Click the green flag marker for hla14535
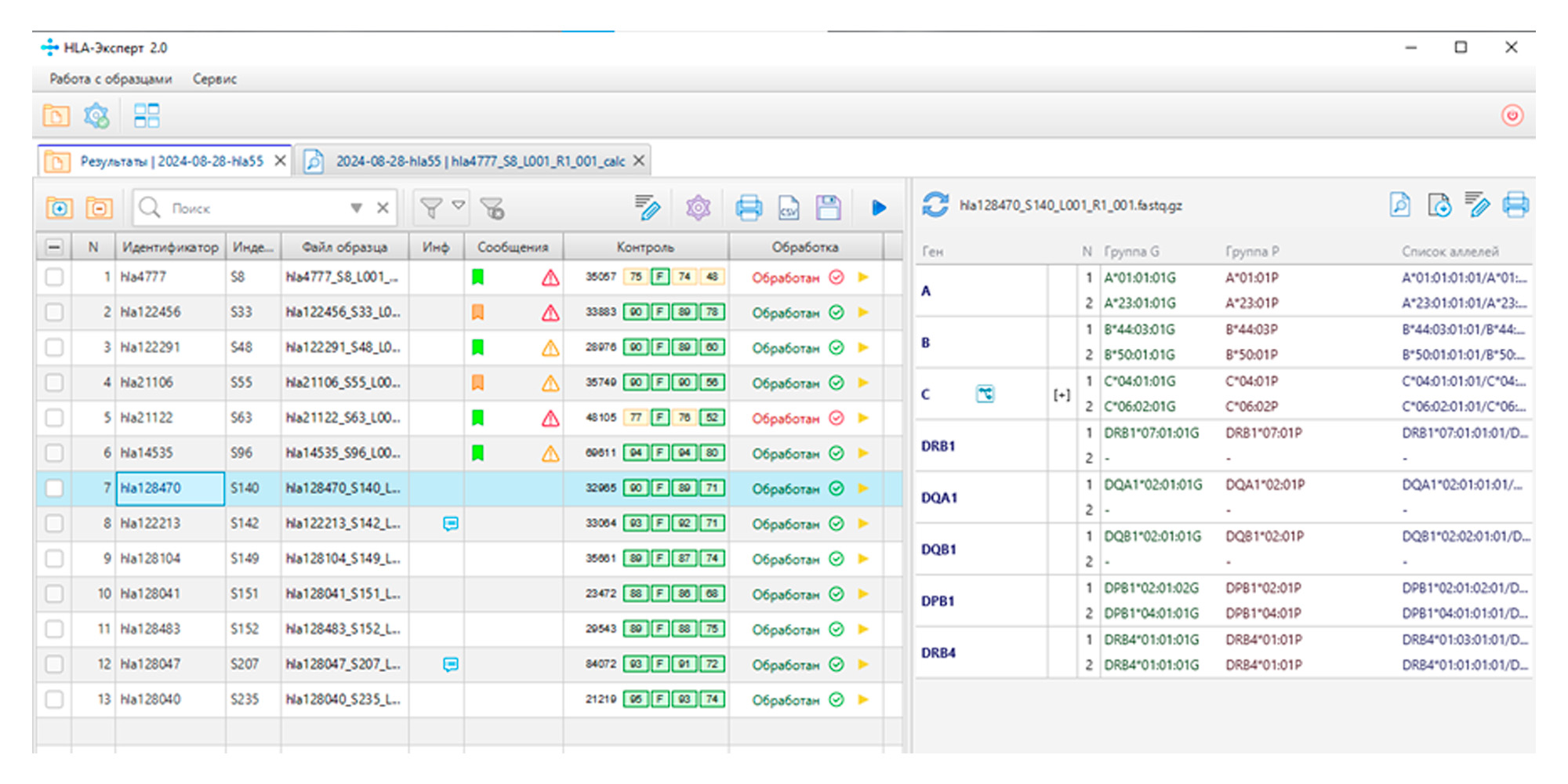1568x784 pixels. point(477,453)
